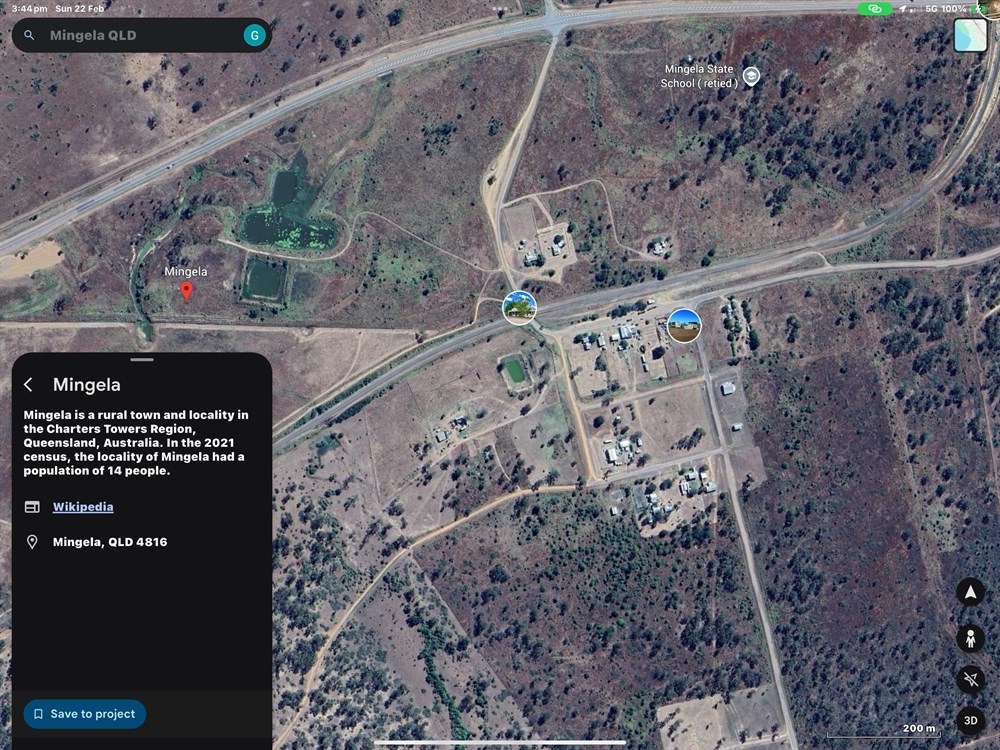
Task: Click the compass north arrow button
Action: pos(970,592)
